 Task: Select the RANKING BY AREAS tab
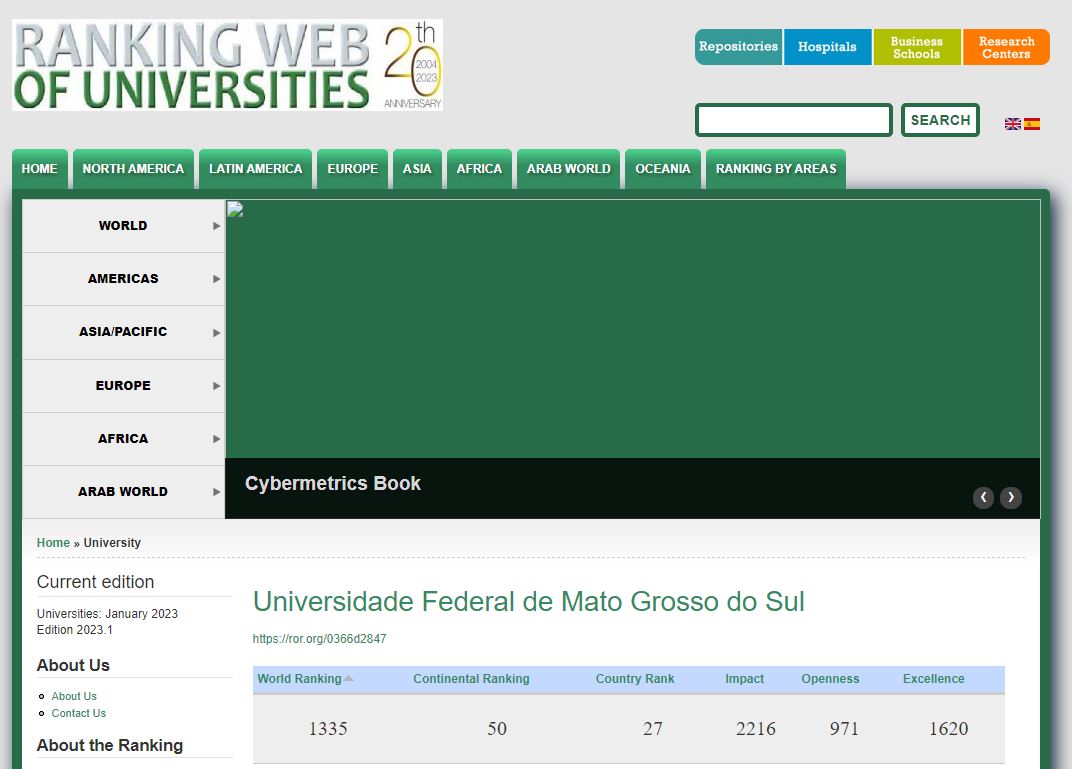(775, 169)
